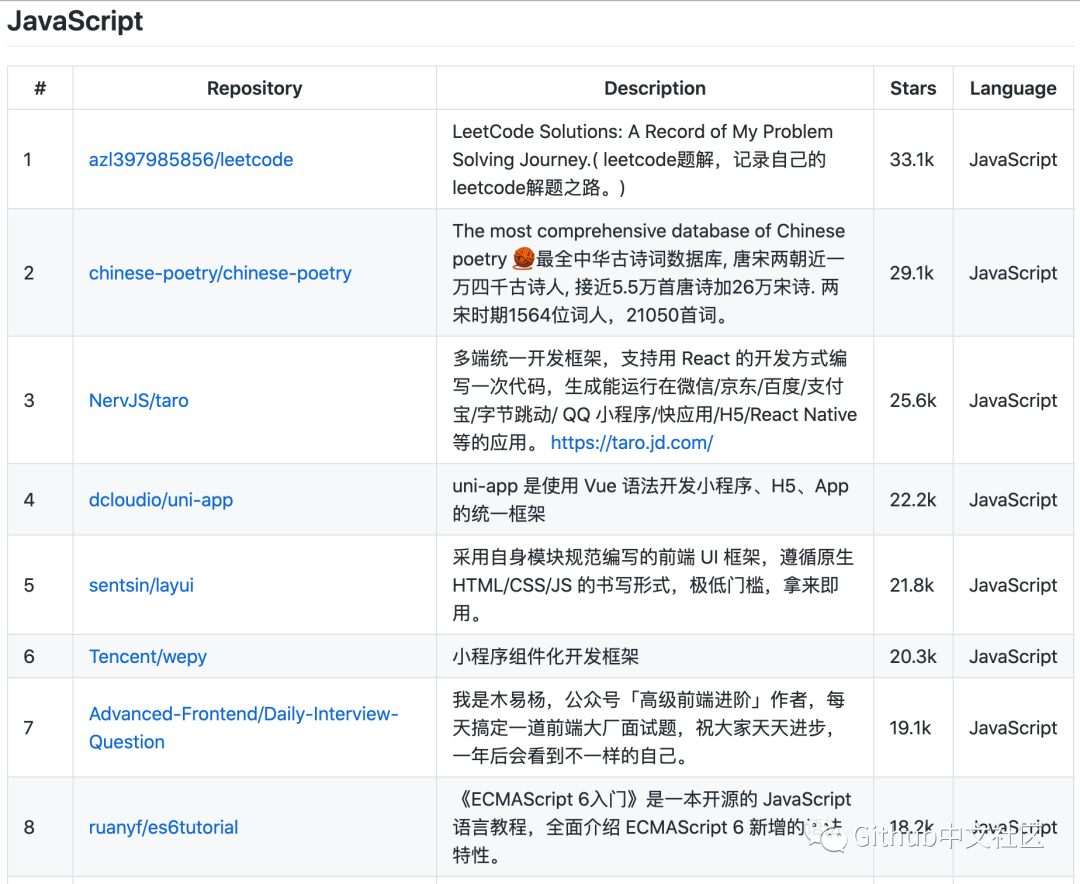
Task: Click the Stars column header
Action: [913, 89]
